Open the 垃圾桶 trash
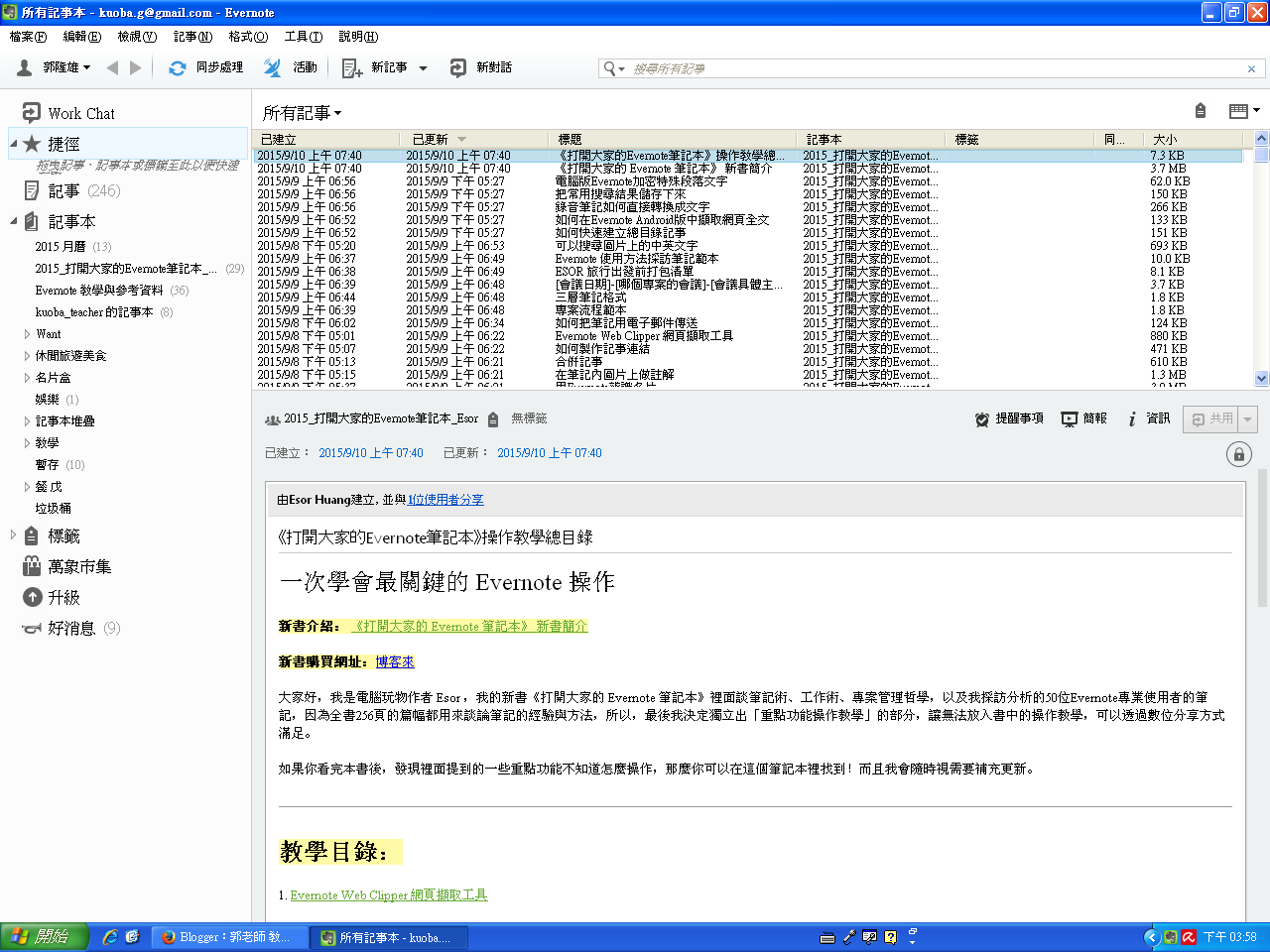Viewport: 1270px width, 952px height. [54, 509]
